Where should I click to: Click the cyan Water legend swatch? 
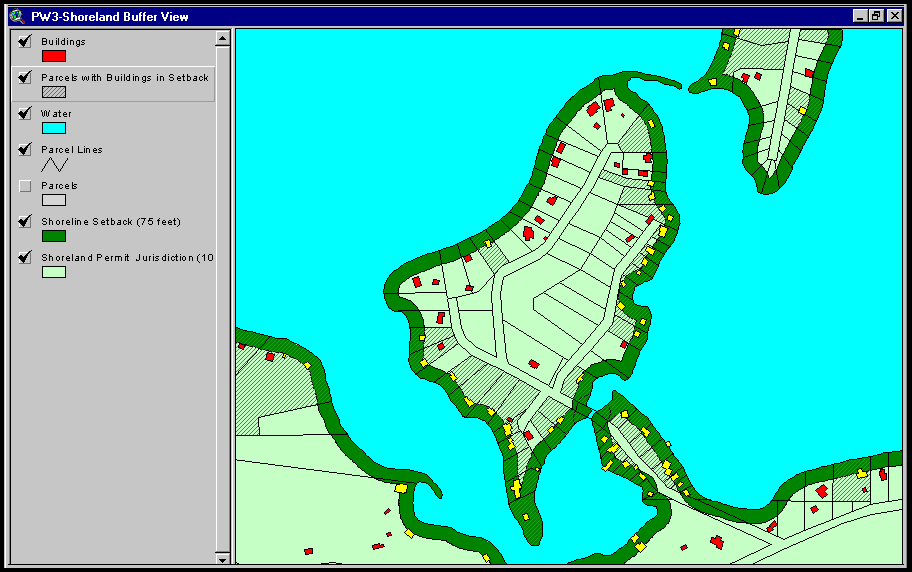point(54,128)
